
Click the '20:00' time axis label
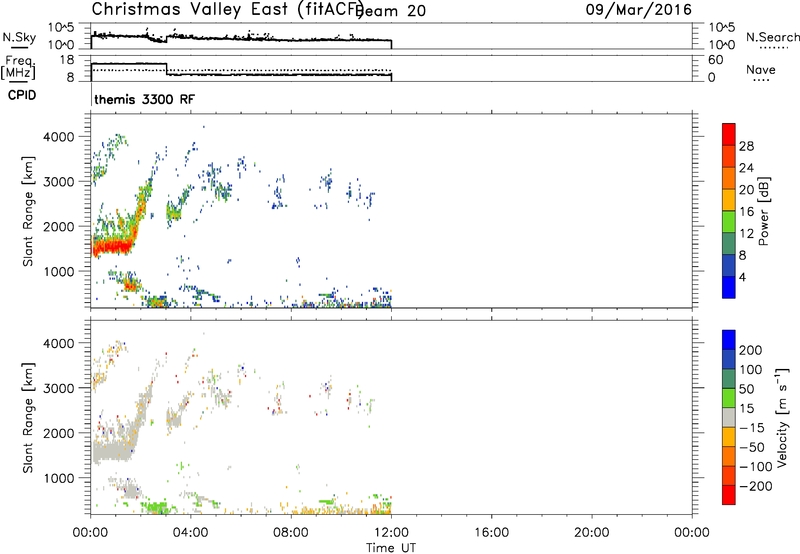(592, 533)
